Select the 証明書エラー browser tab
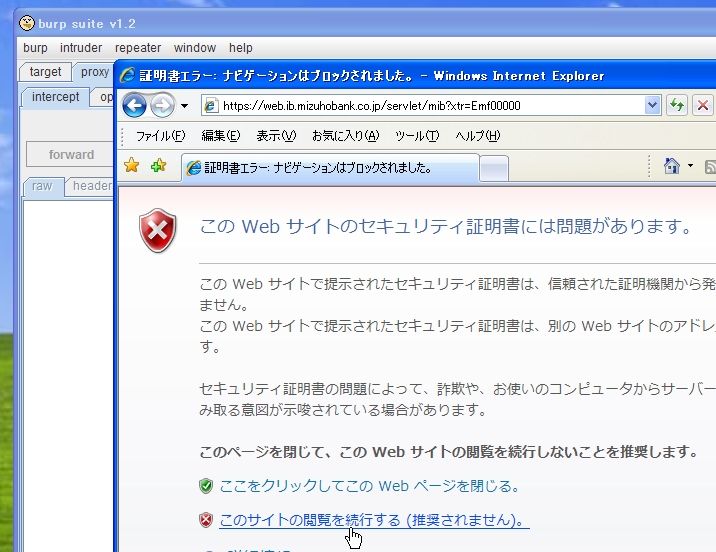 (331, 168)
